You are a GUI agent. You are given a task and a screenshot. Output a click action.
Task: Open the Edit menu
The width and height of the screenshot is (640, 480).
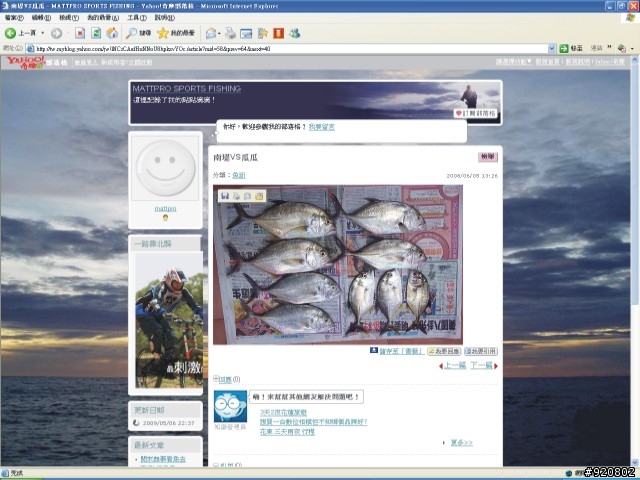41,18
